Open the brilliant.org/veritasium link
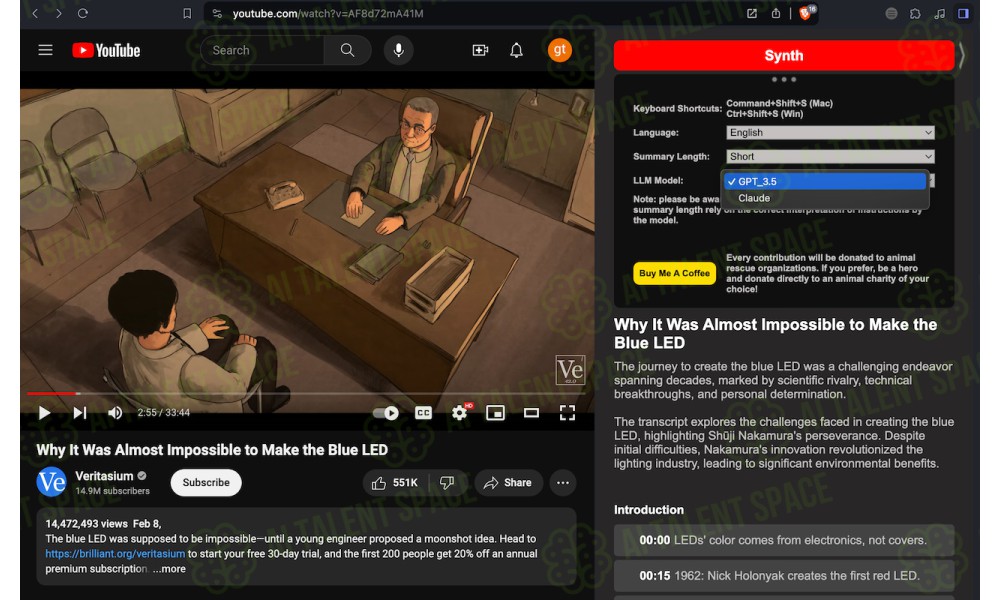Screen dimensions: 1000x600 (115, 553)
